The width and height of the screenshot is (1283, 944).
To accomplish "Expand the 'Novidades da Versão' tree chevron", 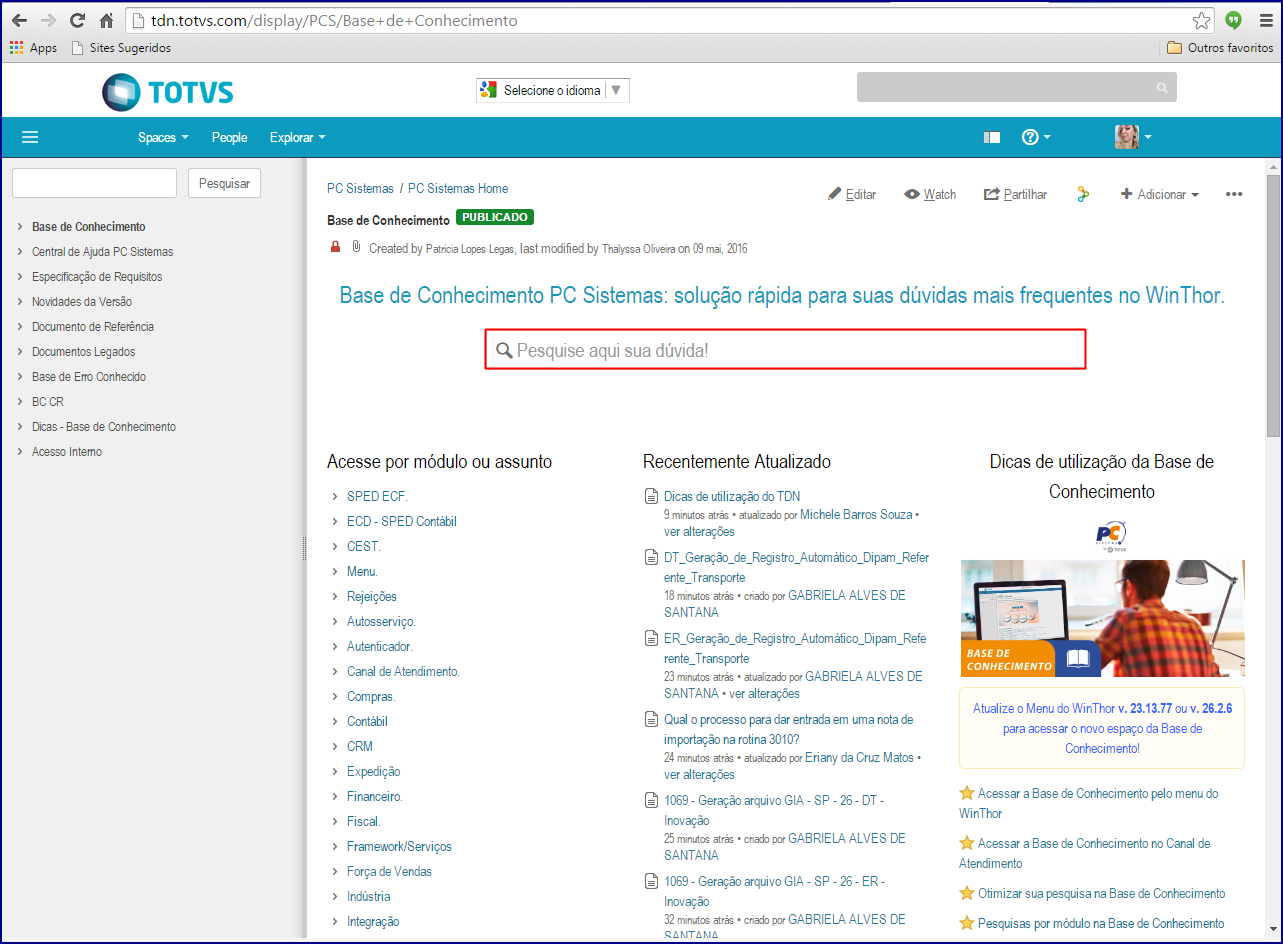I will (x=20, y=301).
